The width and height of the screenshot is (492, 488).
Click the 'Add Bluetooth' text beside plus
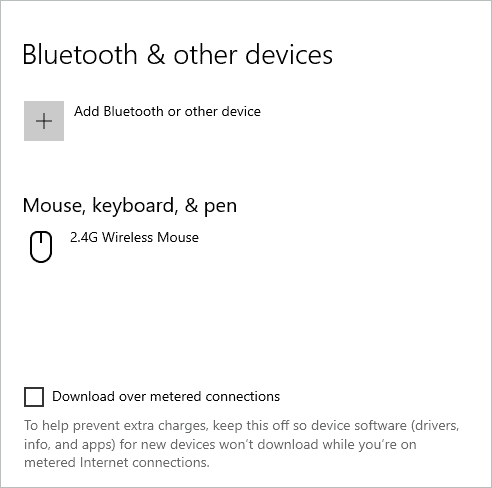pyautogui.click(x=119, y=111)
